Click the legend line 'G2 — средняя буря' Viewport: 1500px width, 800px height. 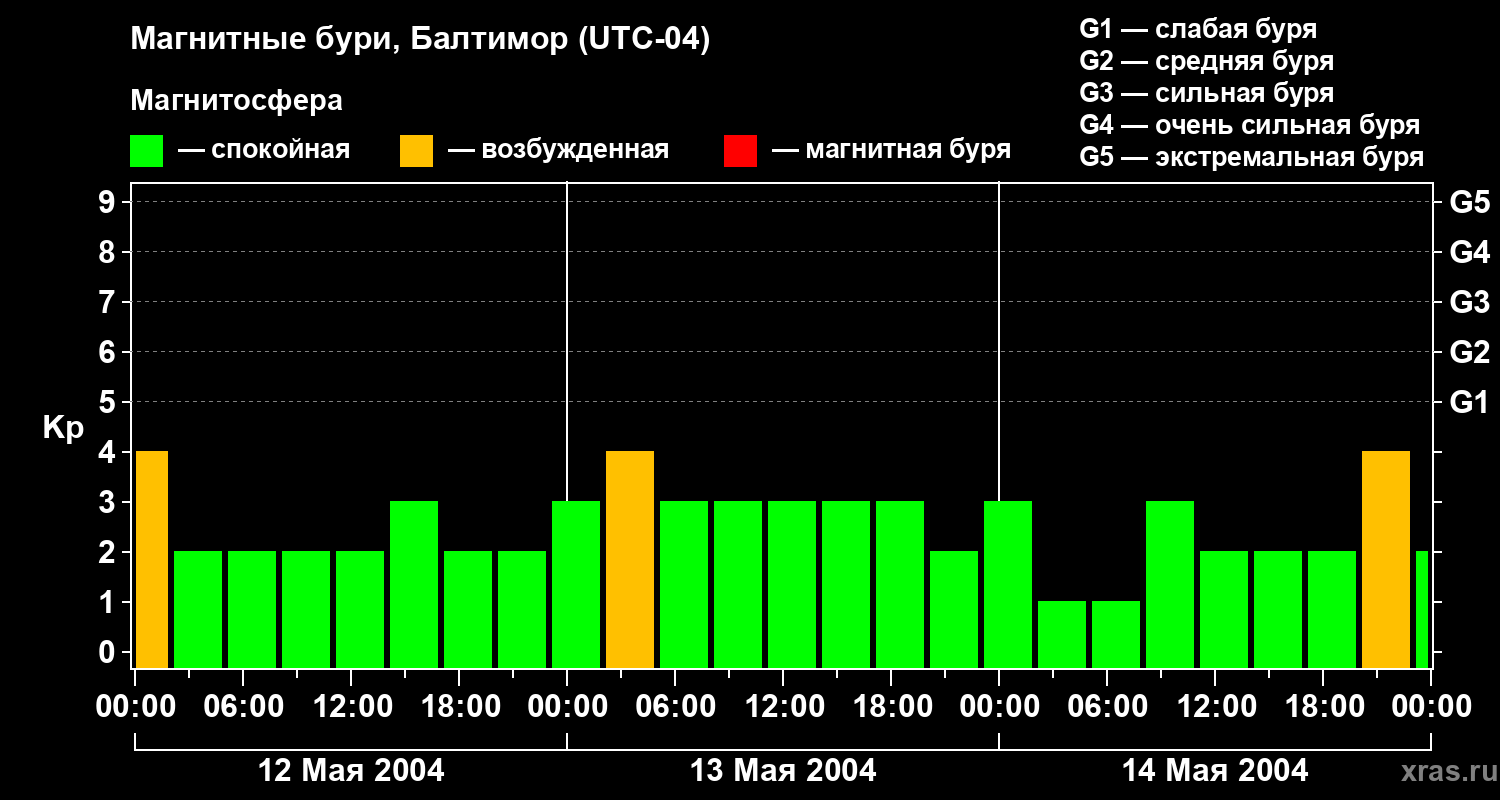point(1207,61)
